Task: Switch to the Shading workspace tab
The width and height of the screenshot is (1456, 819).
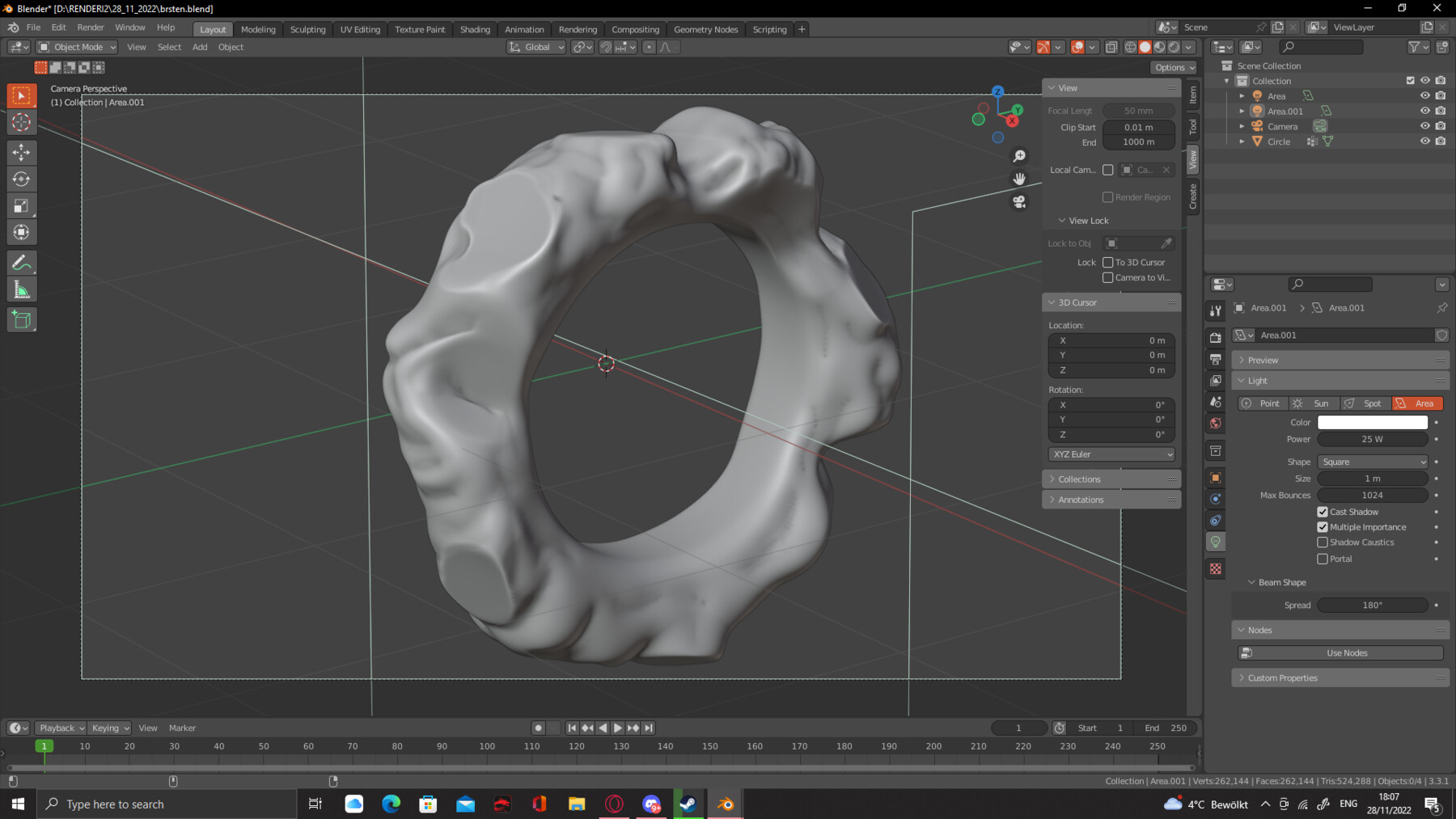Action: pyautogui.click(x=474, y=28)
